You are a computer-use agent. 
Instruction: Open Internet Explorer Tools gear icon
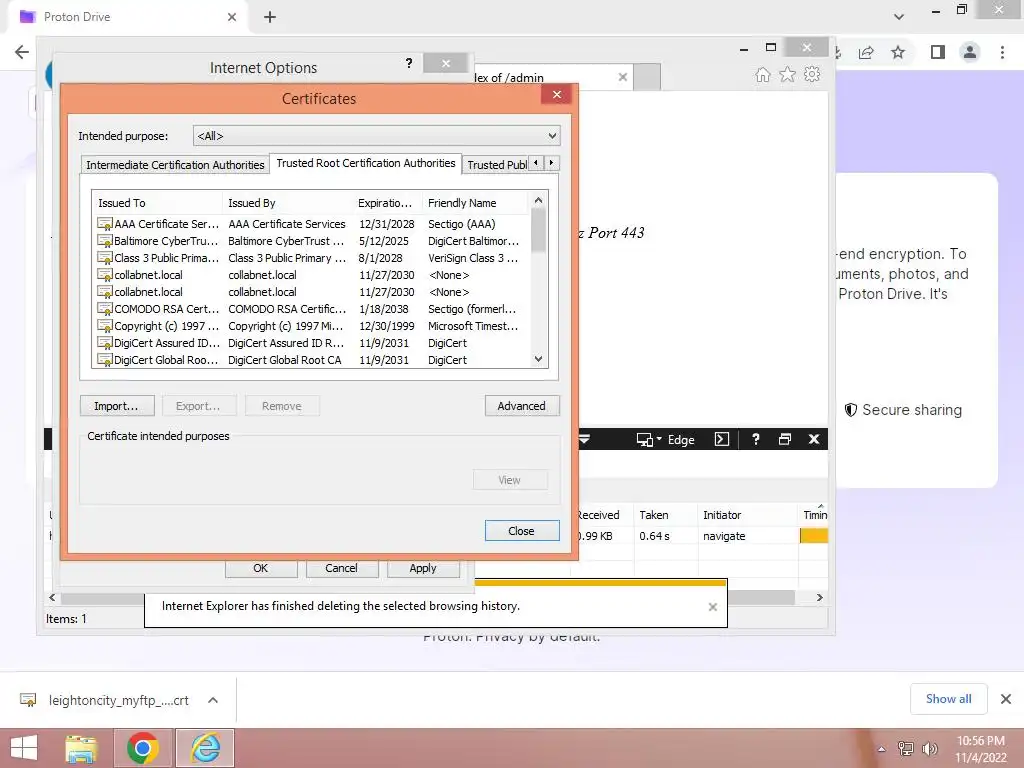[x=812, y=74]
